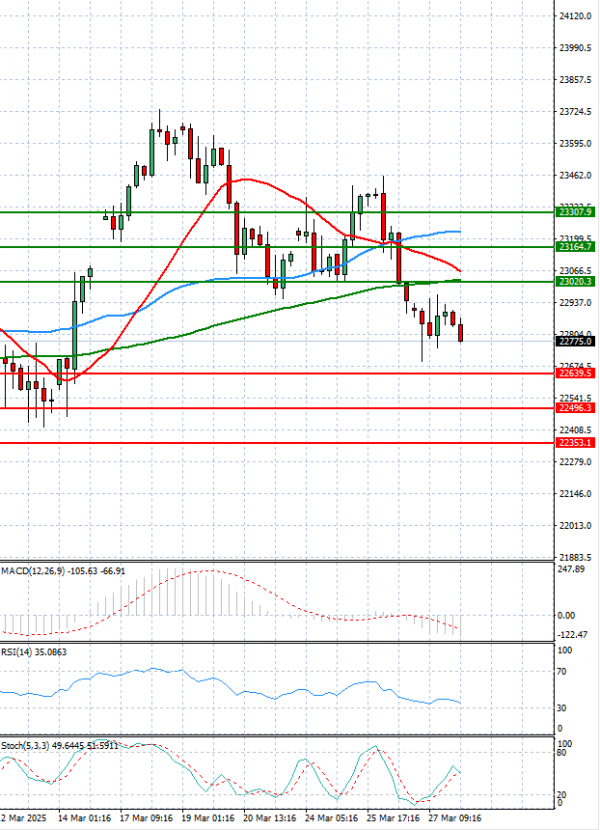This screenshot has height=830, width=600.
Task: Click the green 23307.9 horizontal resistance line
Action: point(277,212)
